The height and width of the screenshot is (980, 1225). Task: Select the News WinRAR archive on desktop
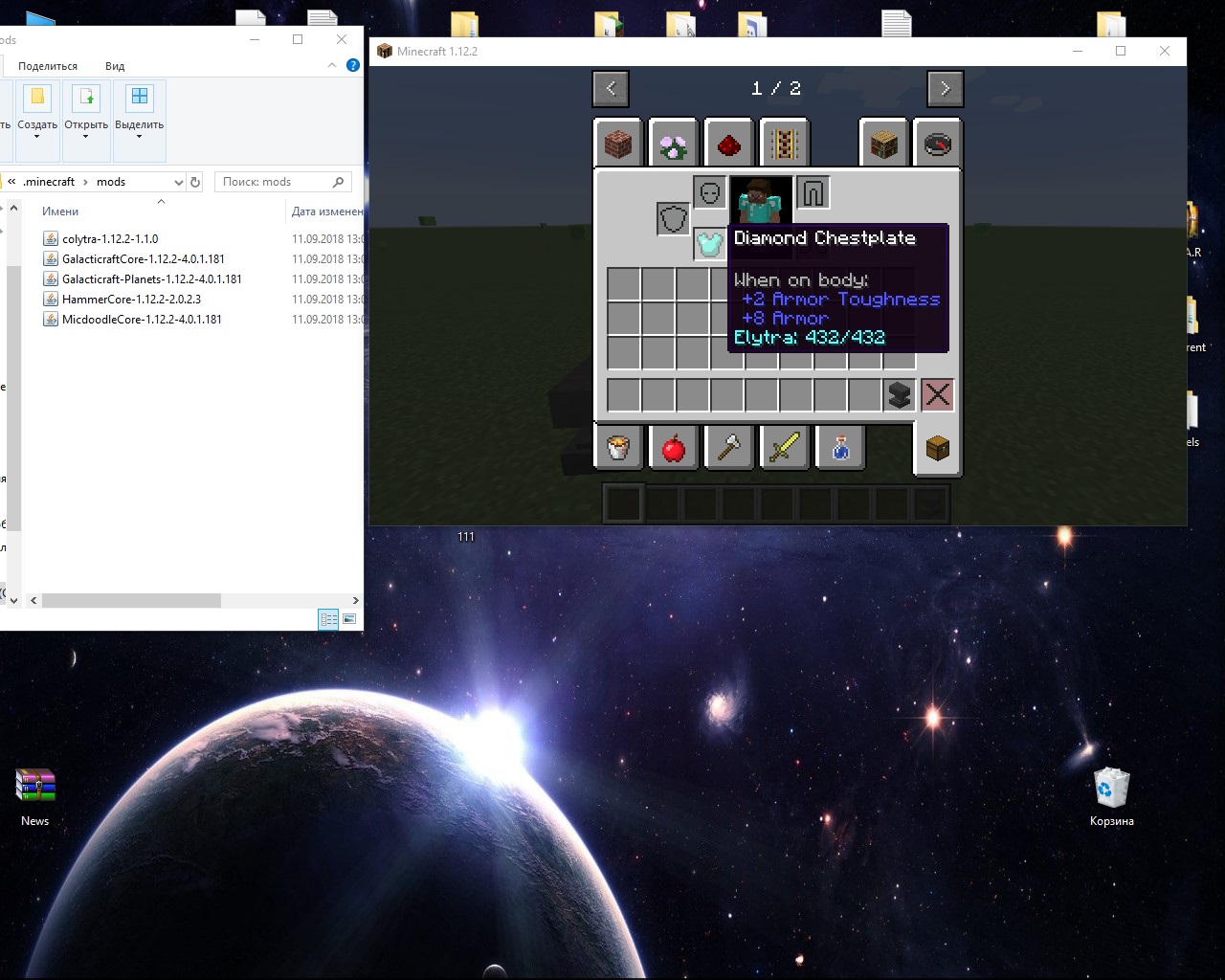tap(35, 797)
